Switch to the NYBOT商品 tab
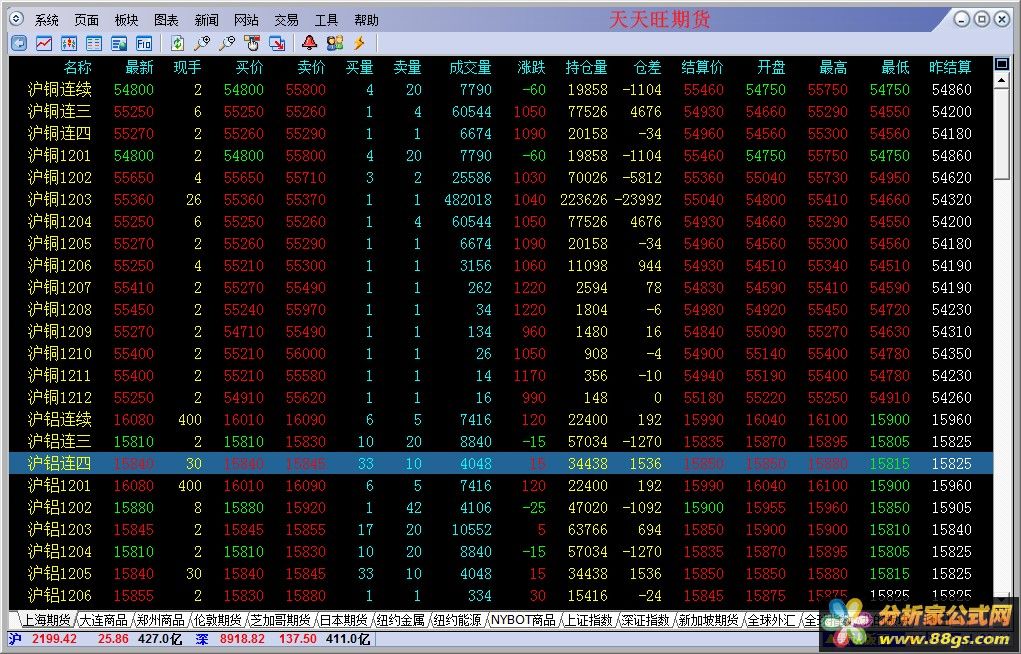Viewport: 1021px width, 654px height. tap(523, 620)
